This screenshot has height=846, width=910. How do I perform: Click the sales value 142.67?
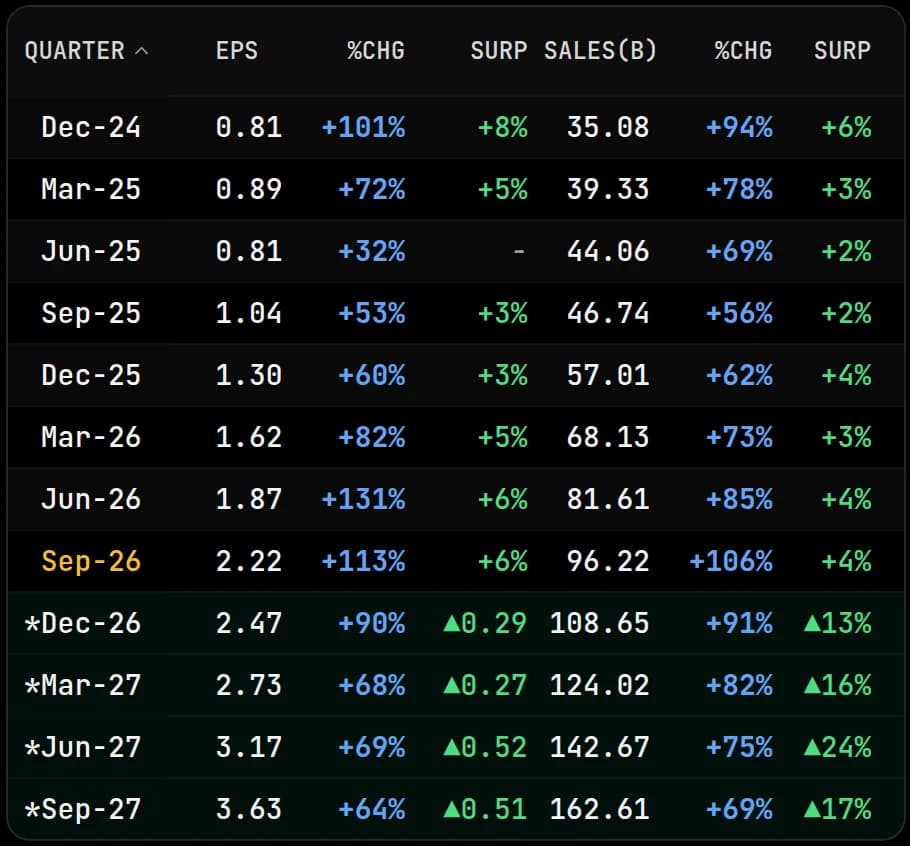coord(600,747)
